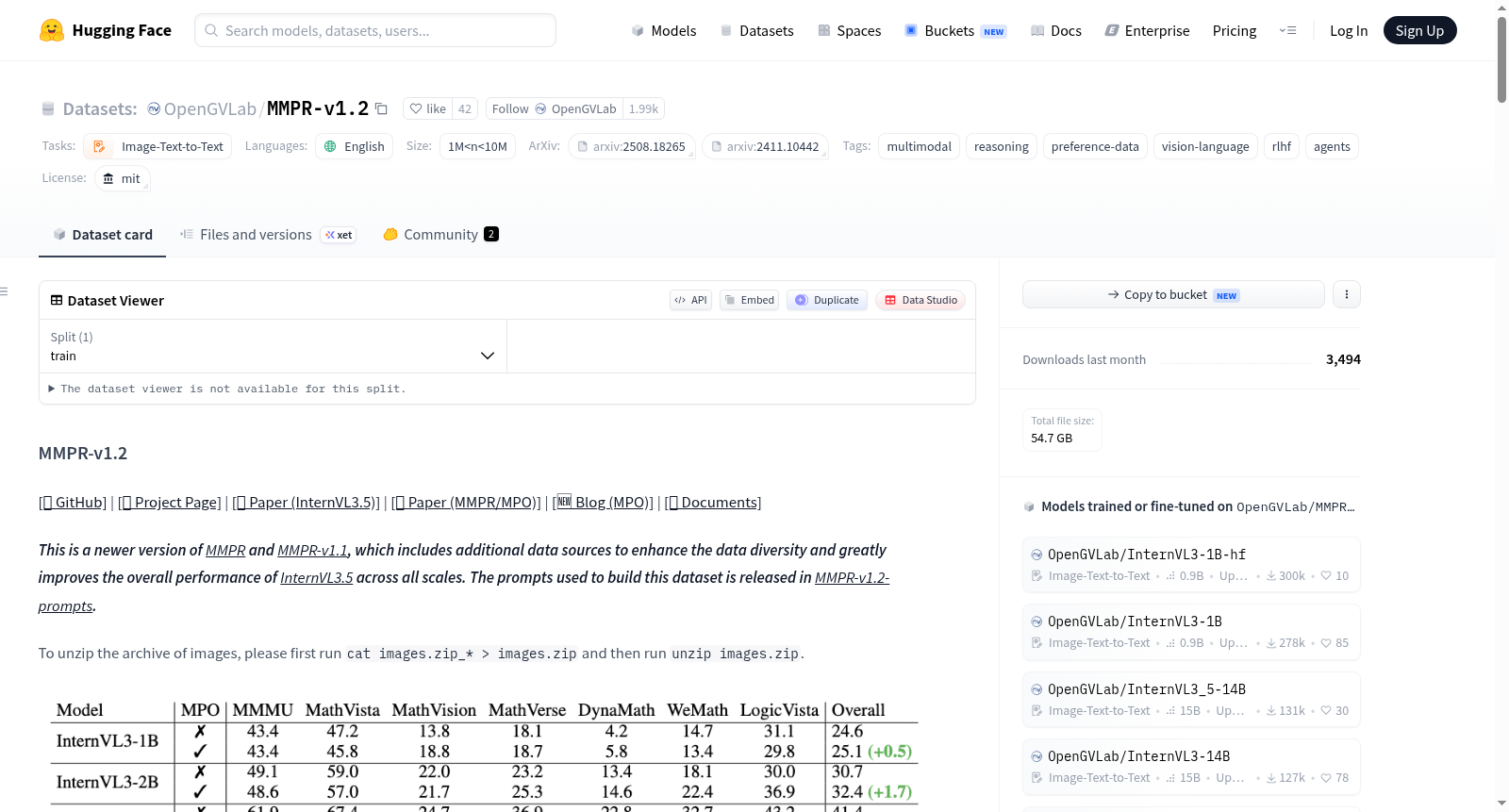Open the OpenGVLab/InternVL3-1B-hf model card
The height and width of the screenshot is (812, 1509).
click(x=1191, y=564)
